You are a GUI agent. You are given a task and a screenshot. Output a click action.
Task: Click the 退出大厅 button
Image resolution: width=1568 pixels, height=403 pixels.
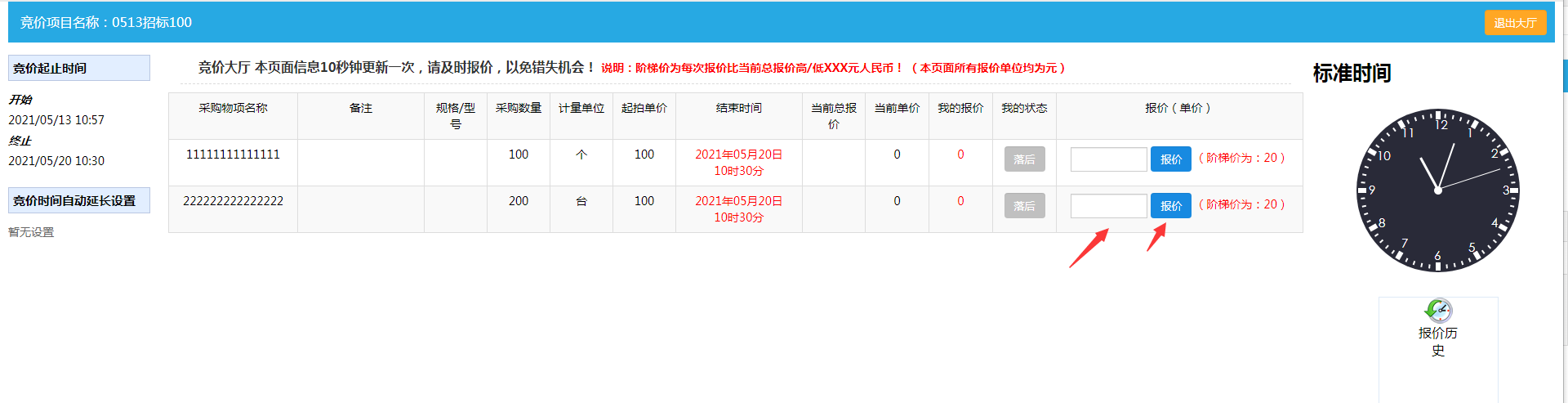(x=1515, y=23)
